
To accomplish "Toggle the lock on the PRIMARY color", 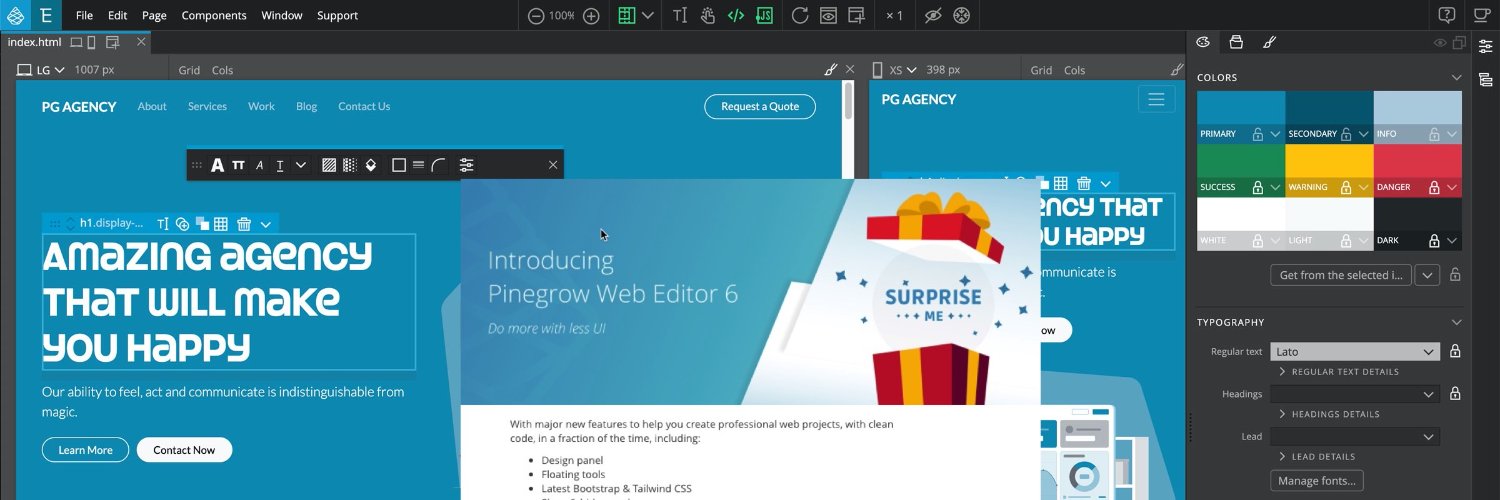I will coord(1258,134).
